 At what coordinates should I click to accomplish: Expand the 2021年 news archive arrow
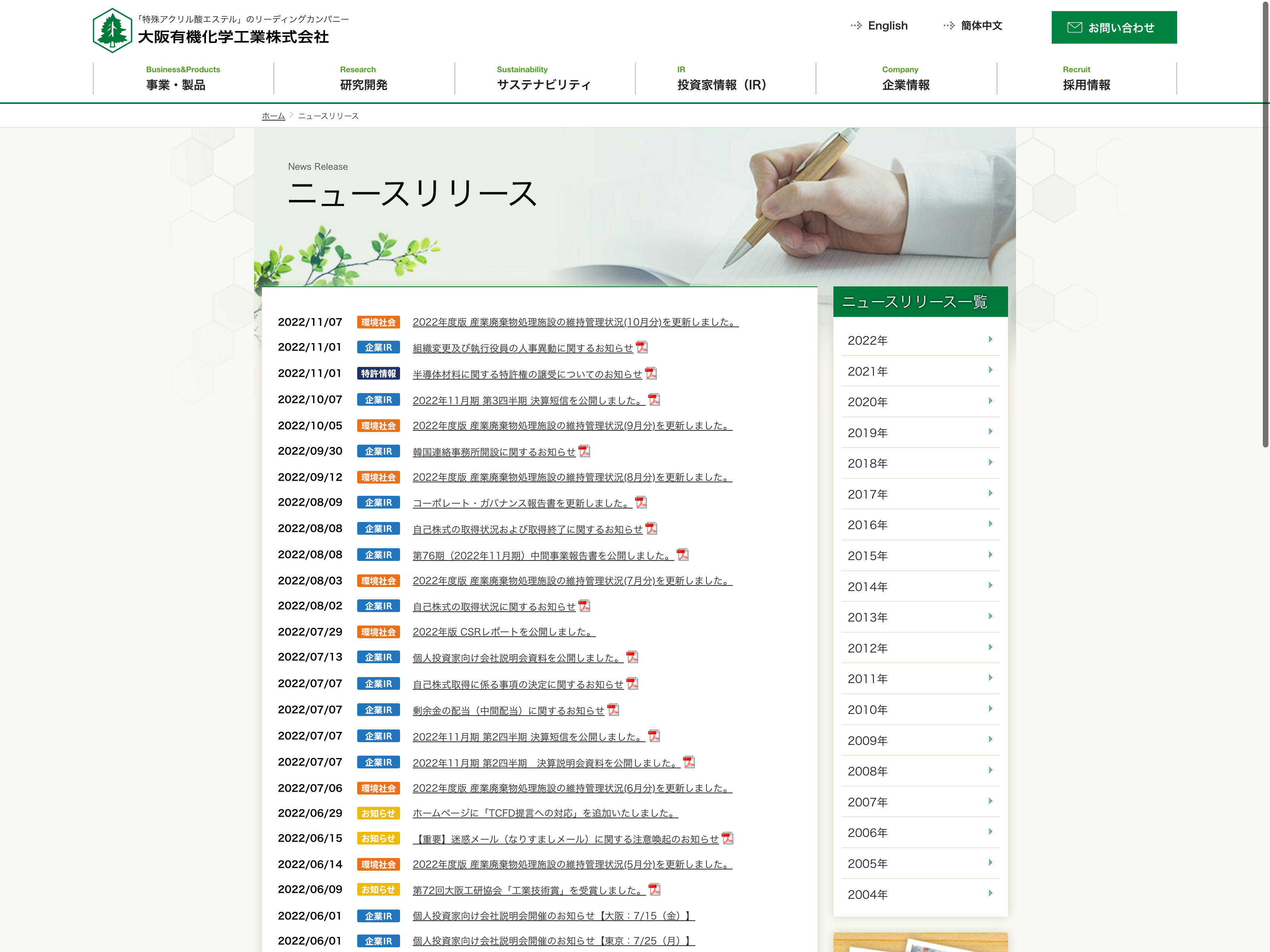(x=990, y=370)
